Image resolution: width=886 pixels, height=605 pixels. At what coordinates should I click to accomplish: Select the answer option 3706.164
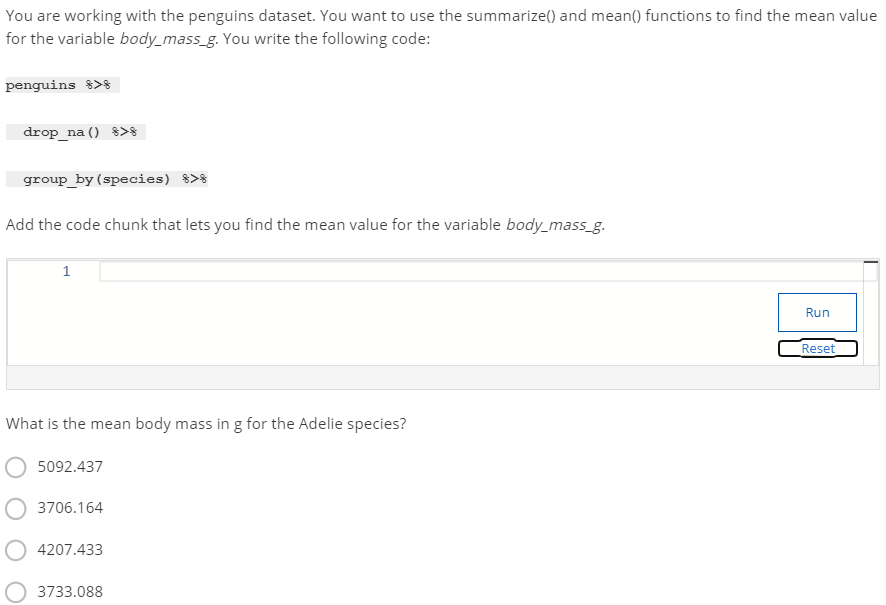click(x=15, y=508)
